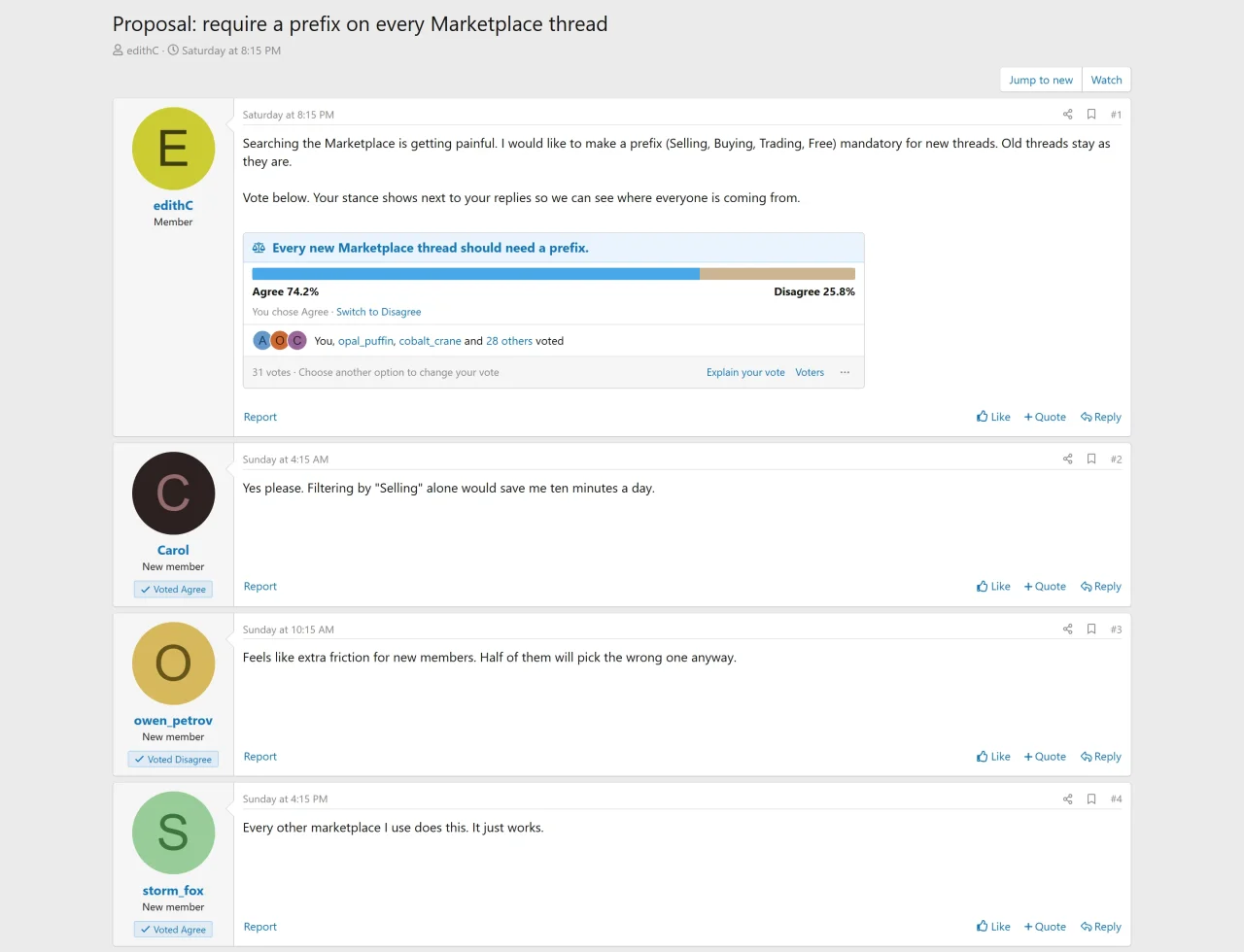Switch your vote to Disagree
Screen dimensions: 1244x952
coord(379,312)
